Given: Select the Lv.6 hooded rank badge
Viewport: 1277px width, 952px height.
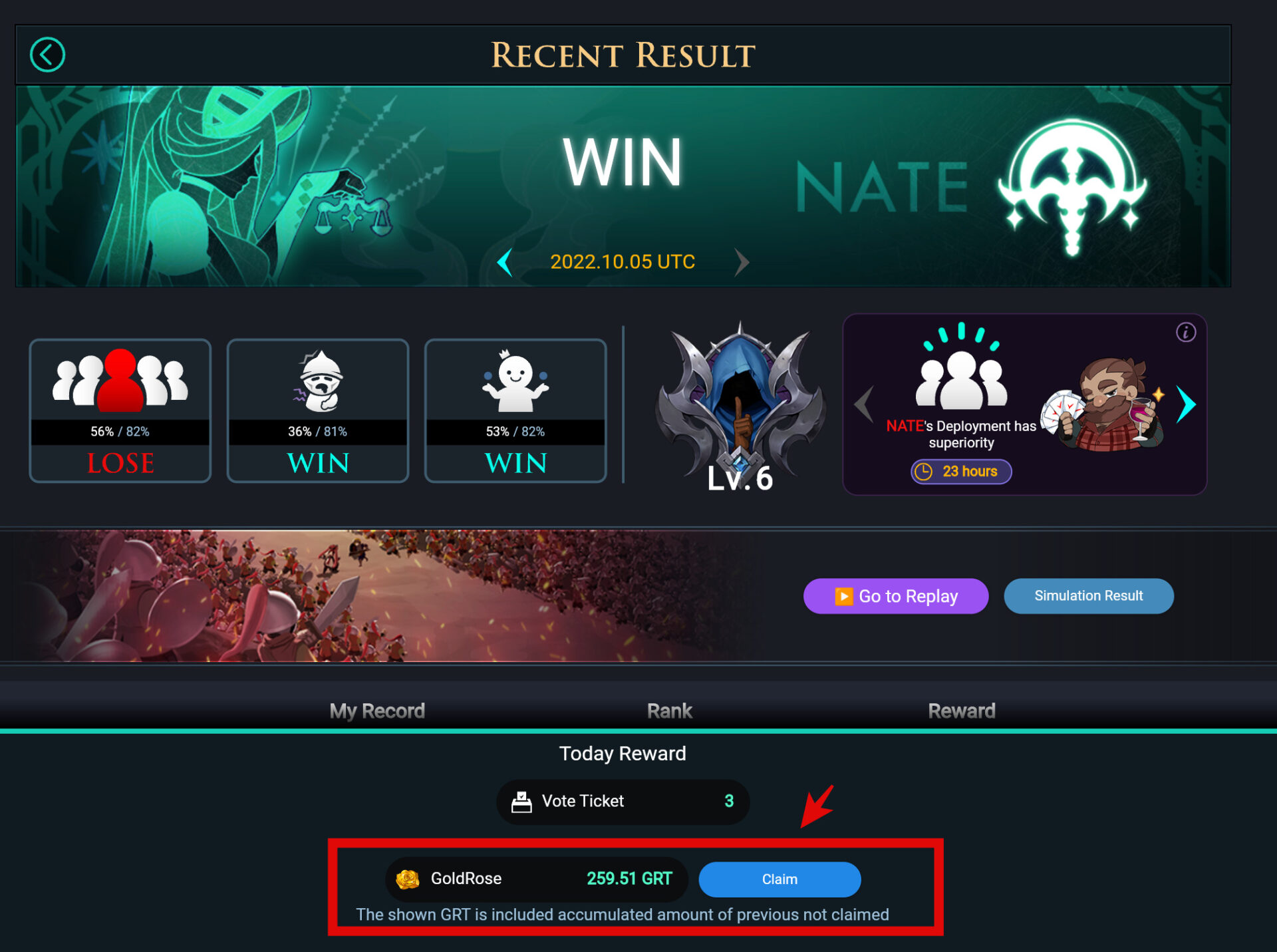Looking at the screenshot, I should pyautogui.click(x=740, y=406).
